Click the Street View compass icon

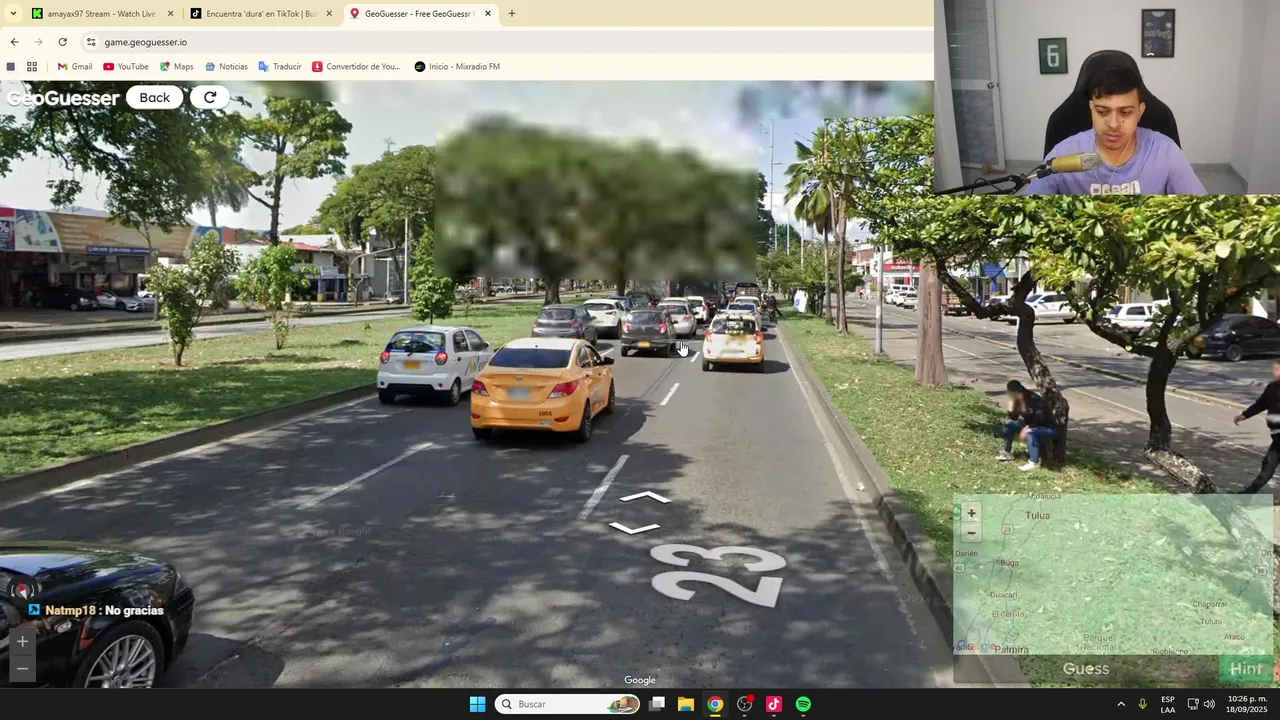(22, 589)
